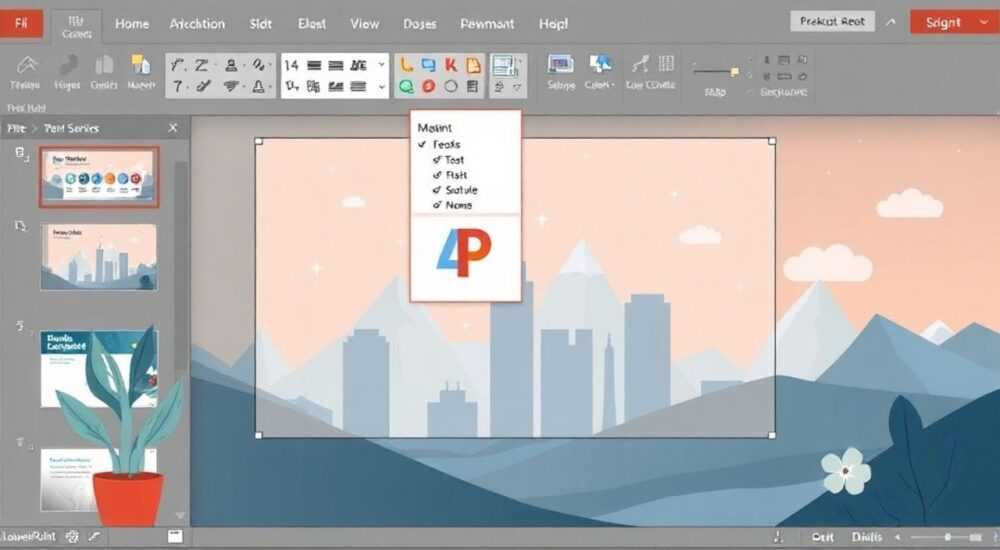Click the red K icon in the ribbon
Viewport: 1000px width, 550px height.
point(452,64)
